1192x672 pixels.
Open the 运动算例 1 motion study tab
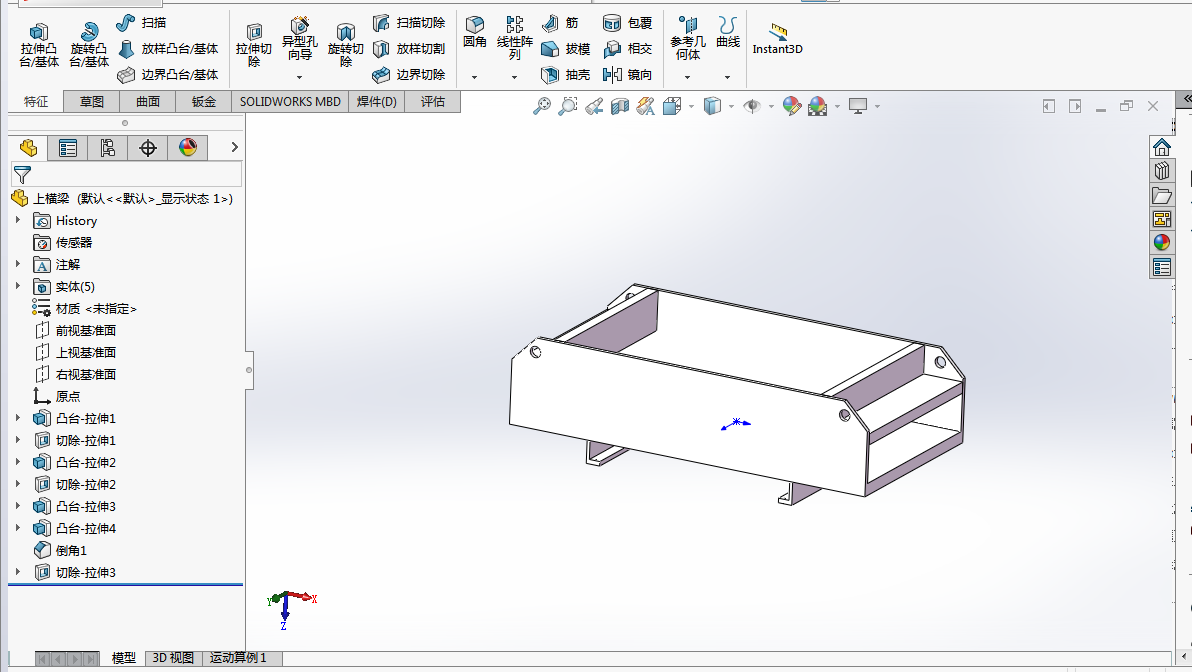(239, 658)
